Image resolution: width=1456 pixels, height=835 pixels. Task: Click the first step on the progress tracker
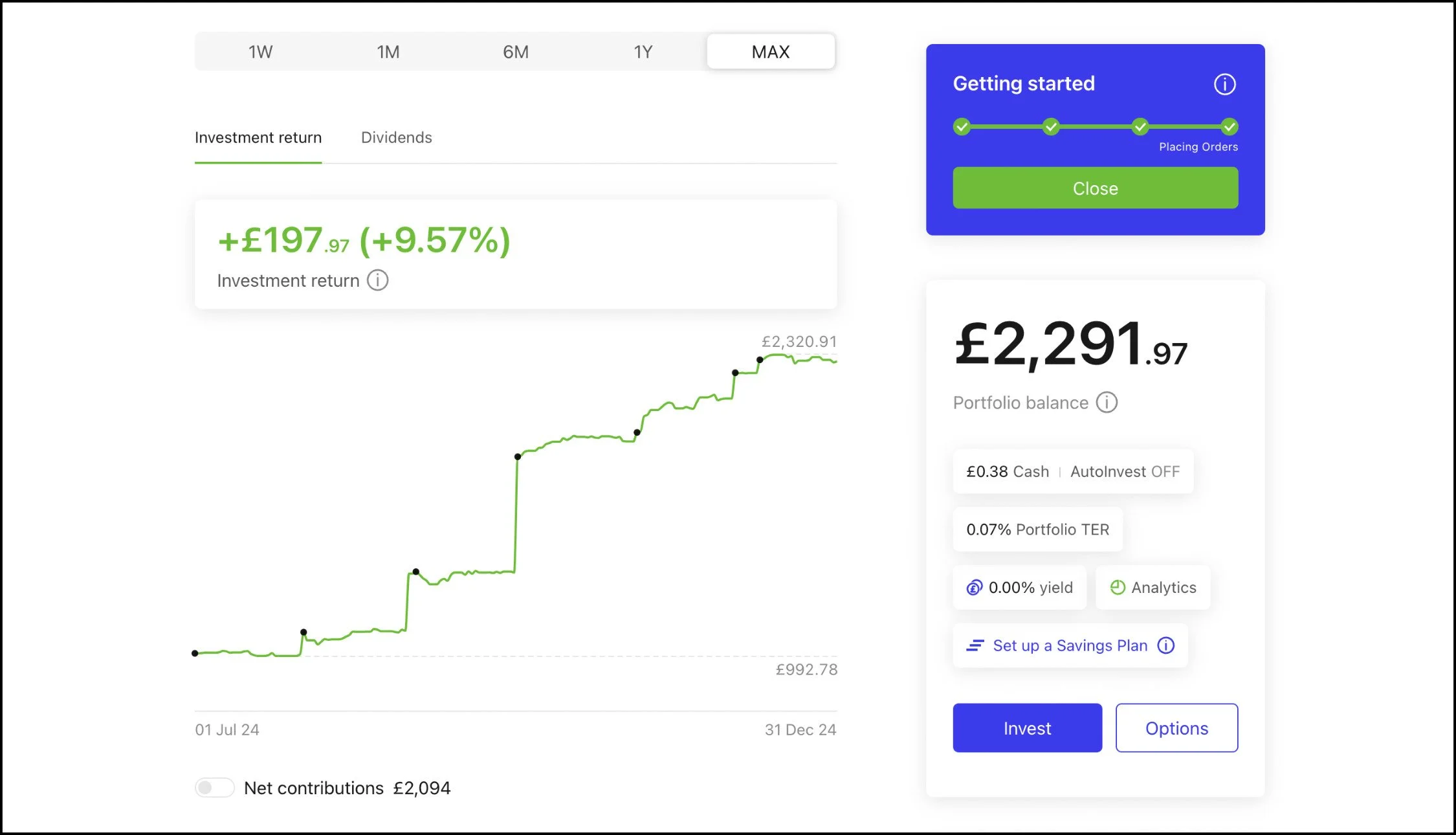(962, 127)
